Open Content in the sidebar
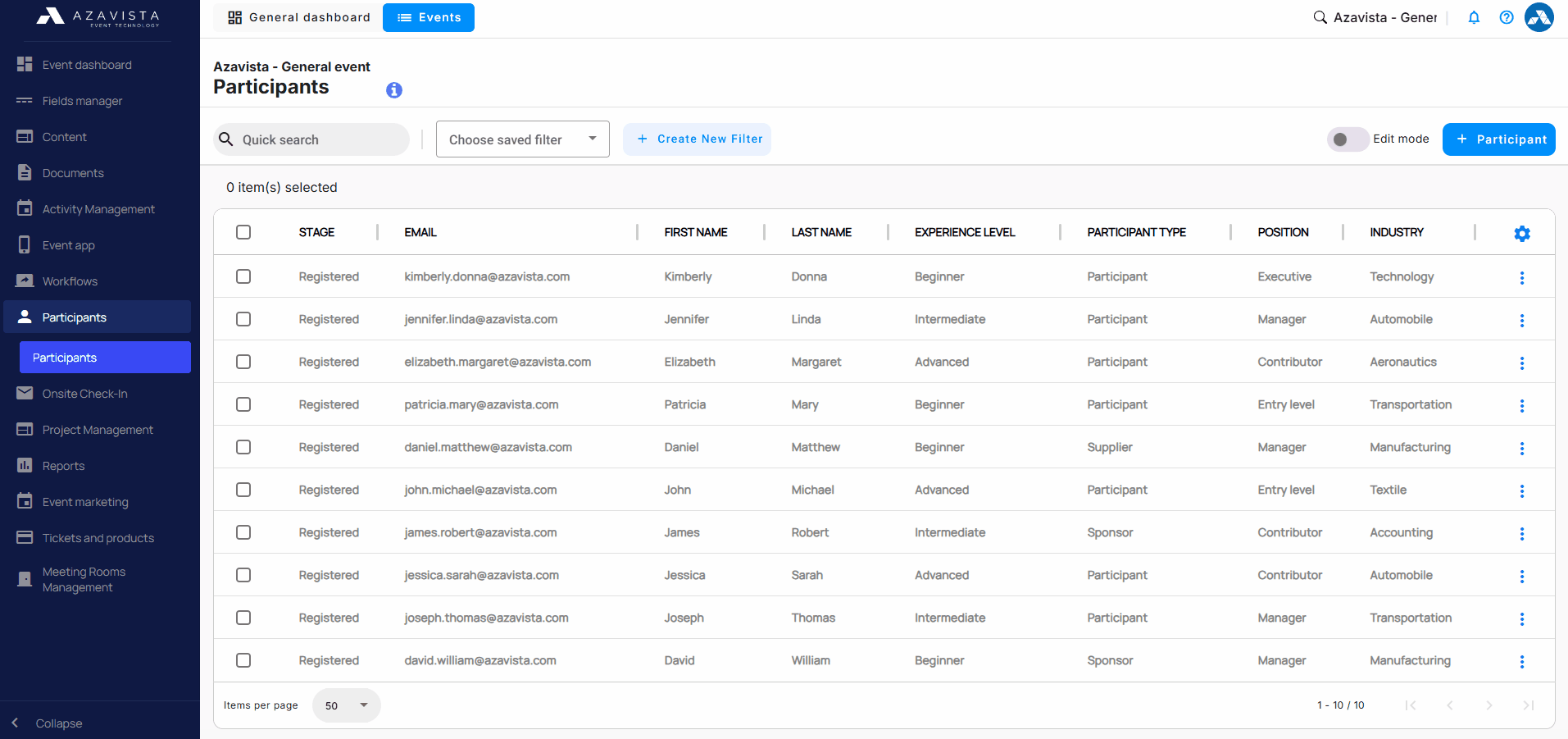The image size is (1568, 739). pyautogui.click(x=98, y=136)
